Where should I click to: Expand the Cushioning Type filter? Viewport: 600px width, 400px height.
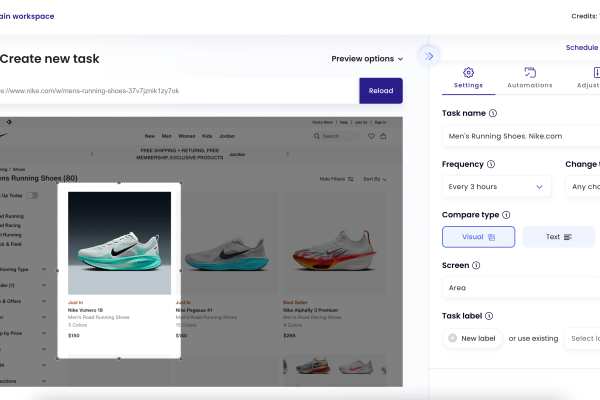[23, 269]
